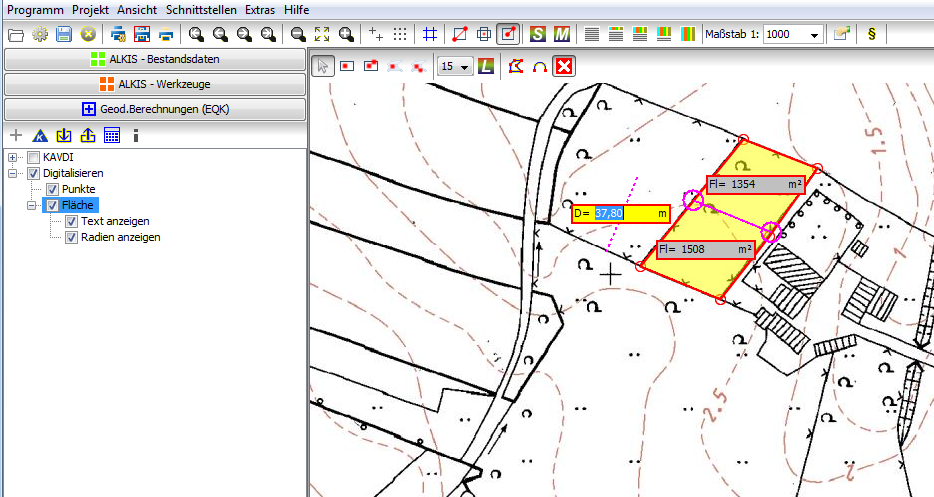The width and height of the screenshot is (934, 497).
Task: Click the dashed shape two red points tool
Action: click(x=419, y=66)
